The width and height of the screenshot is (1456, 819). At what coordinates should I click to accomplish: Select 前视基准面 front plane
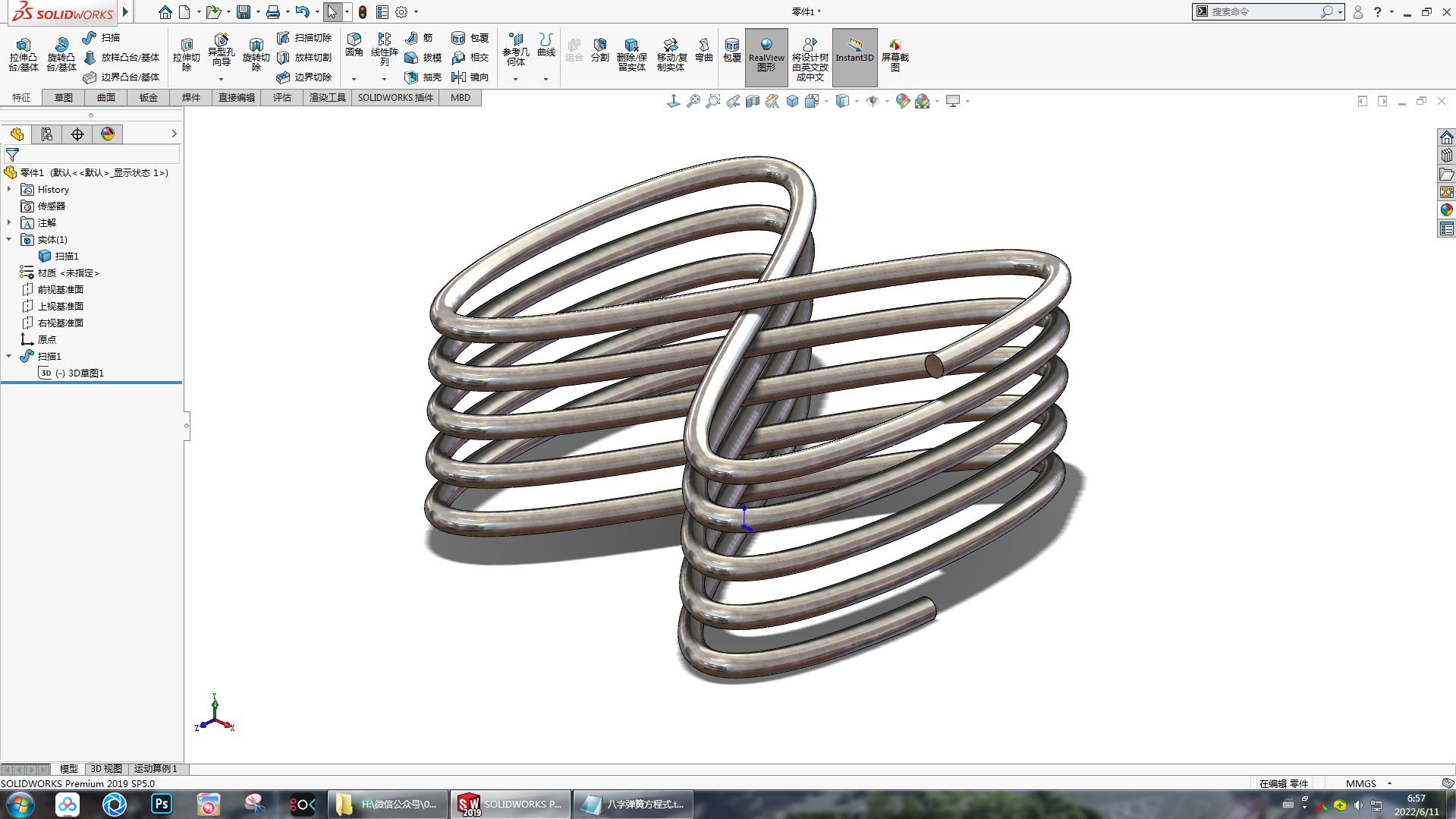[x=53, y=289]
